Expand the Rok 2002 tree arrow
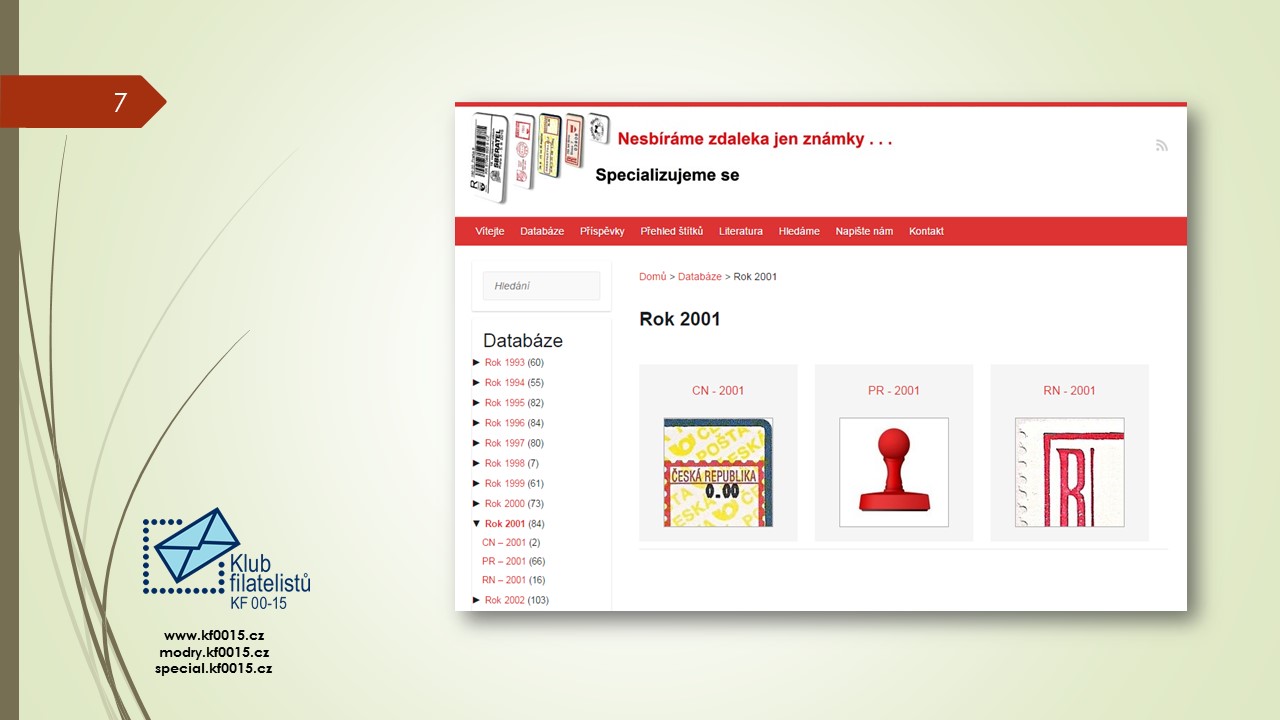This screenshot has height=720, width=1280. pyautogui.click(x=477, y=600)
